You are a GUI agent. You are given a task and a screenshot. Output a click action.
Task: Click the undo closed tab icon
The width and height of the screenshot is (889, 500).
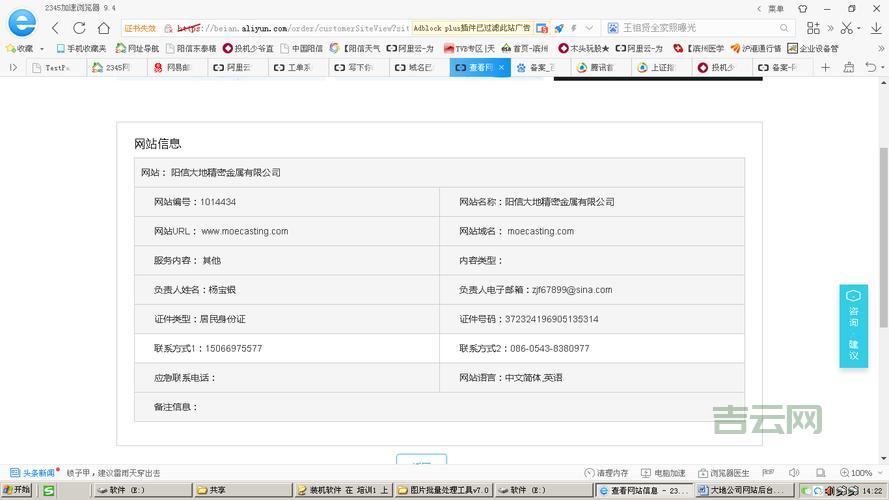pyautogui.click(x=870, y=67)
